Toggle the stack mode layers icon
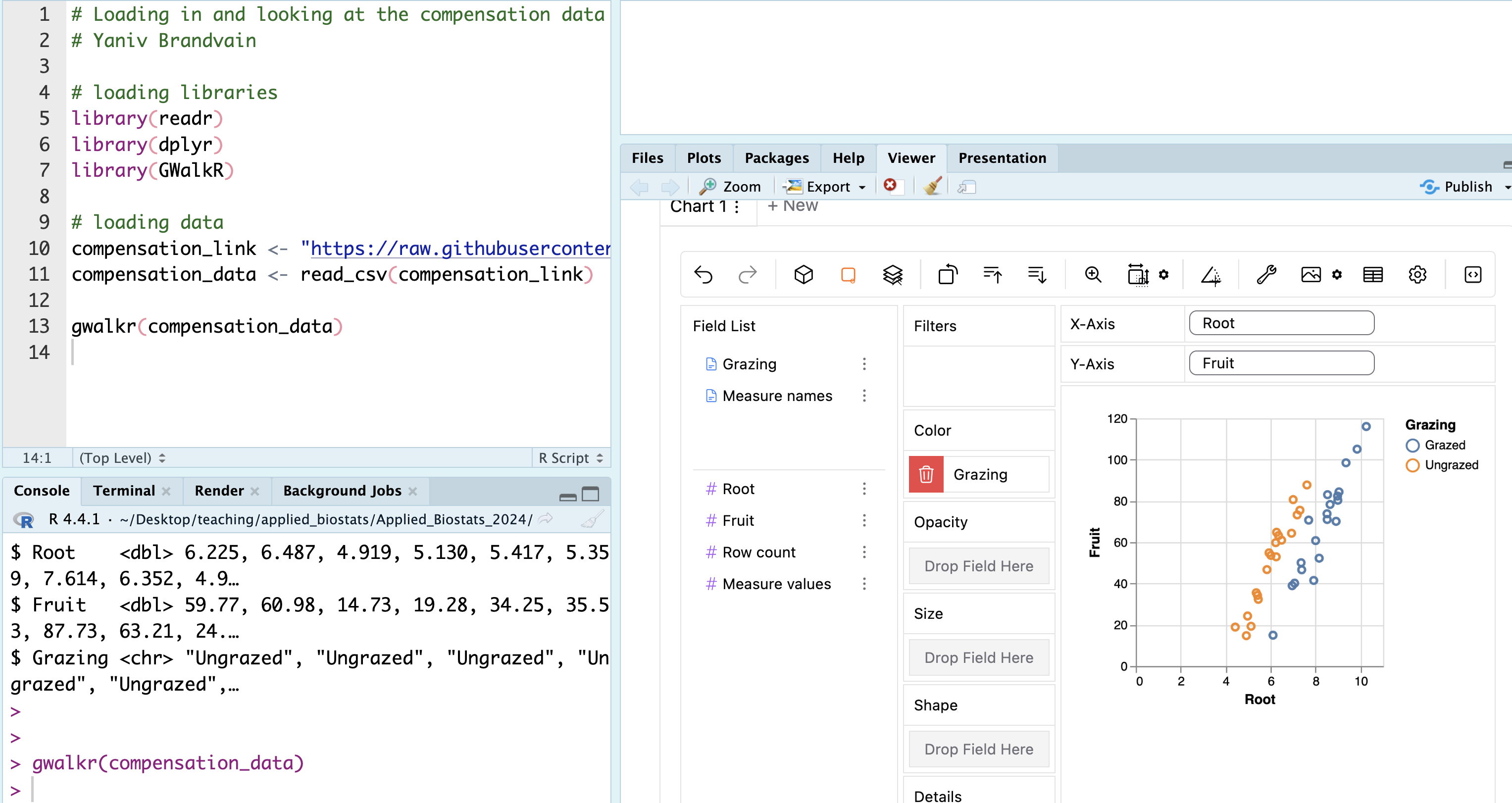 892,275
